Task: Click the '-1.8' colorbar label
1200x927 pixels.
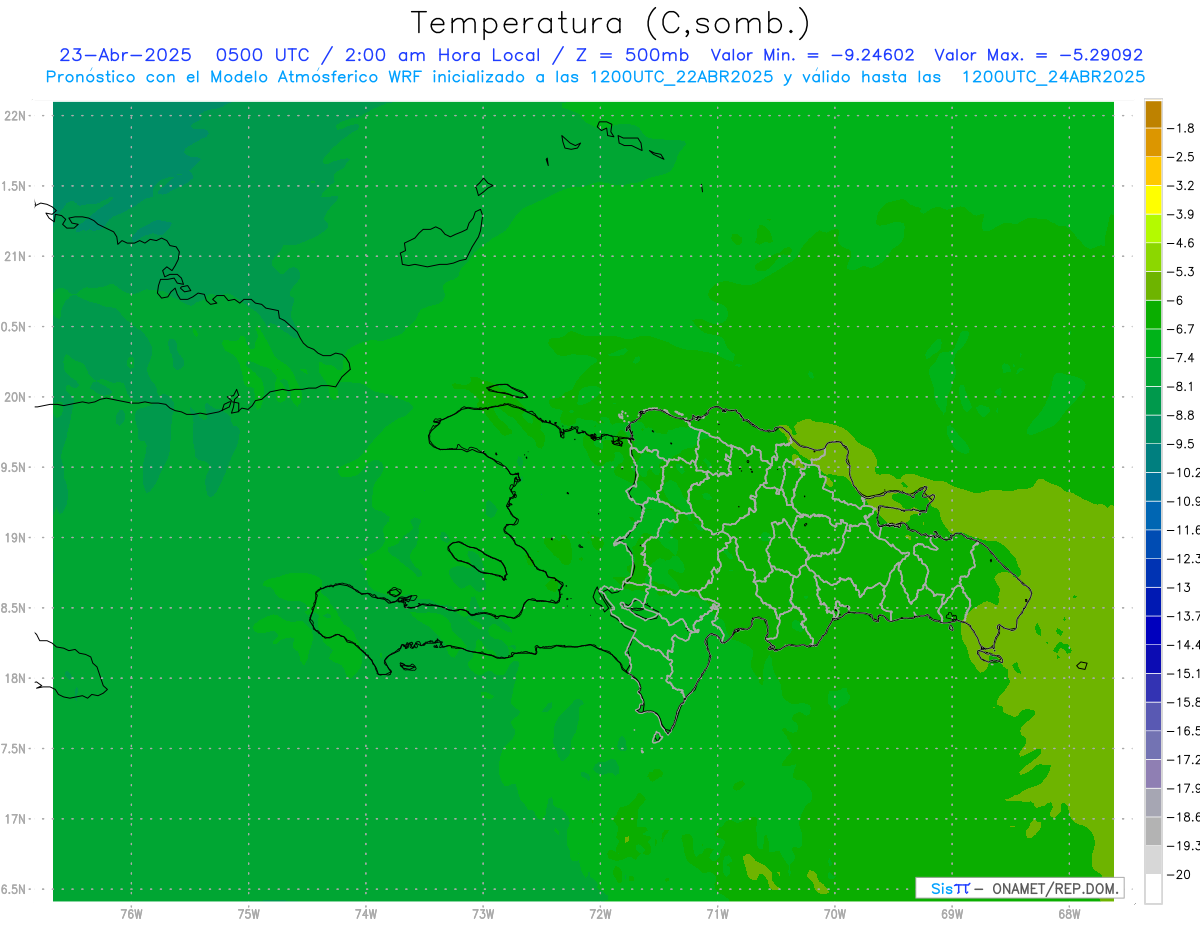Action: [x=1181, y=128]
